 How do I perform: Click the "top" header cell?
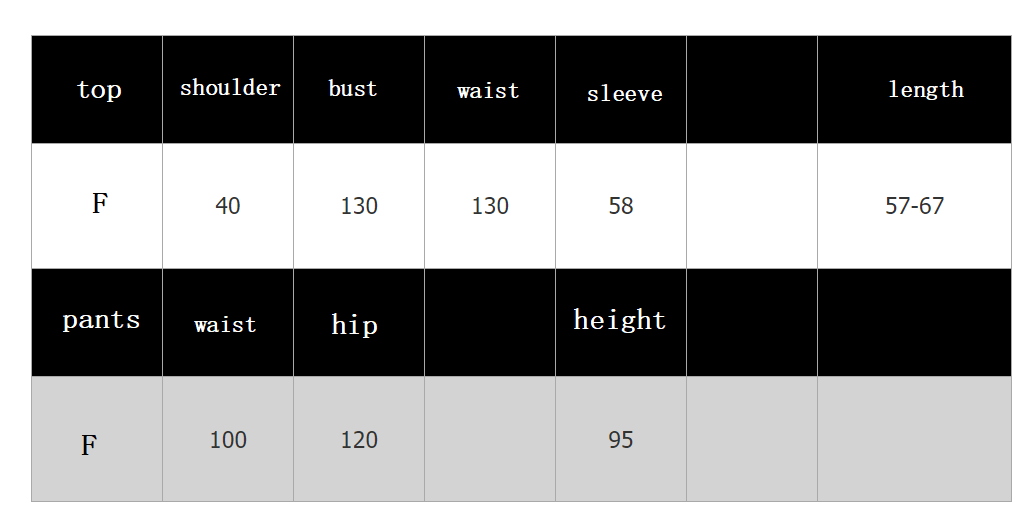click(x=99, y=90)
